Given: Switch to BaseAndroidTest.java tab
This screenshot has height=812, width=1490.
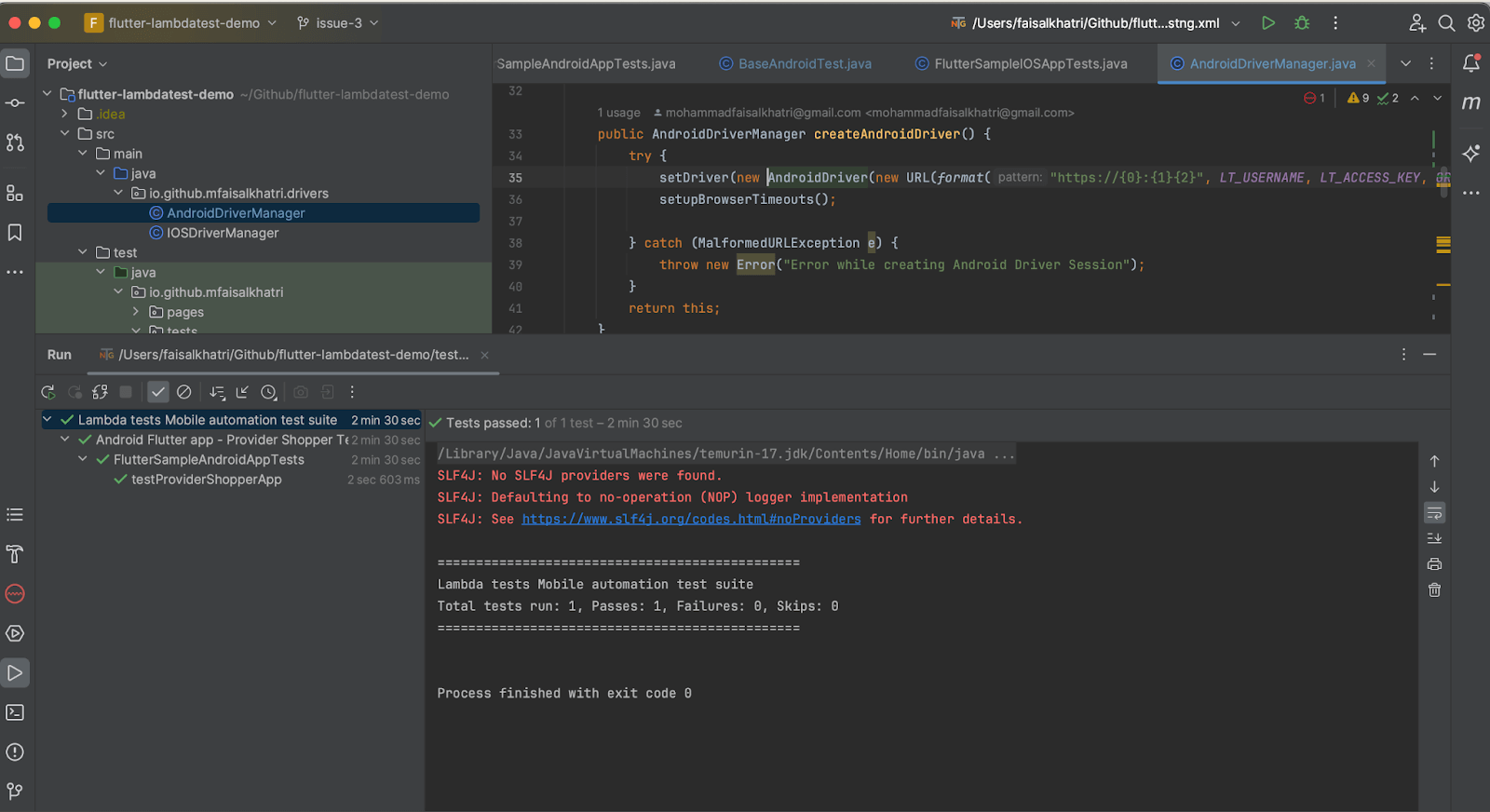Looking at the screenshot, I should click(805, 63).
